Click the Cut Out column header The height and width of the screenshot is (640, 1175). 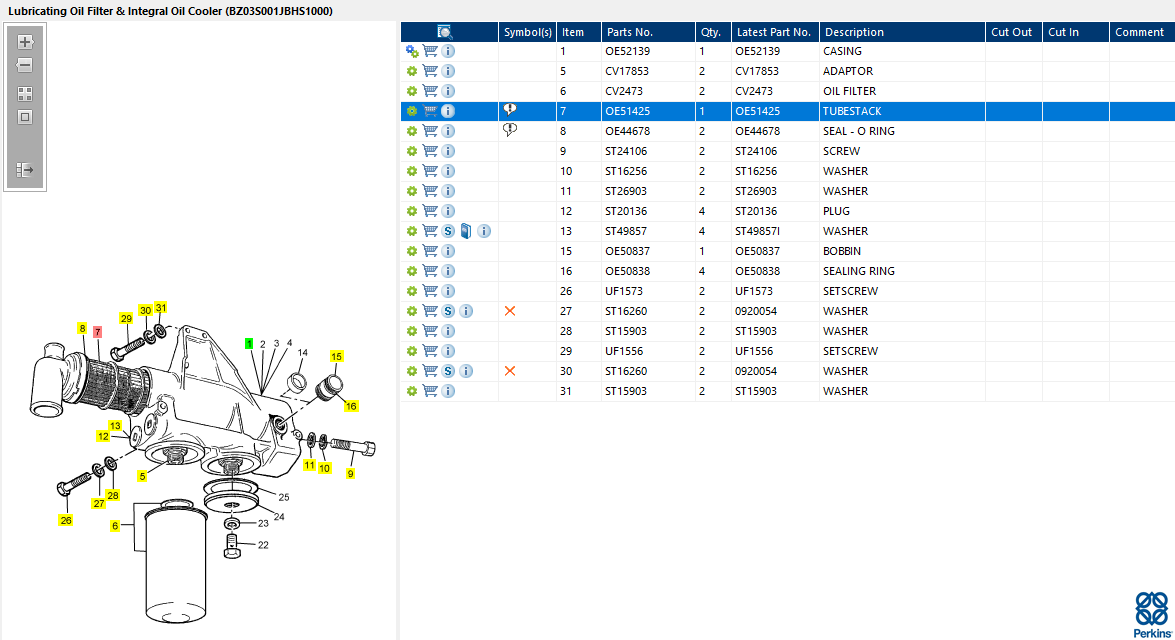point(1013,31)
